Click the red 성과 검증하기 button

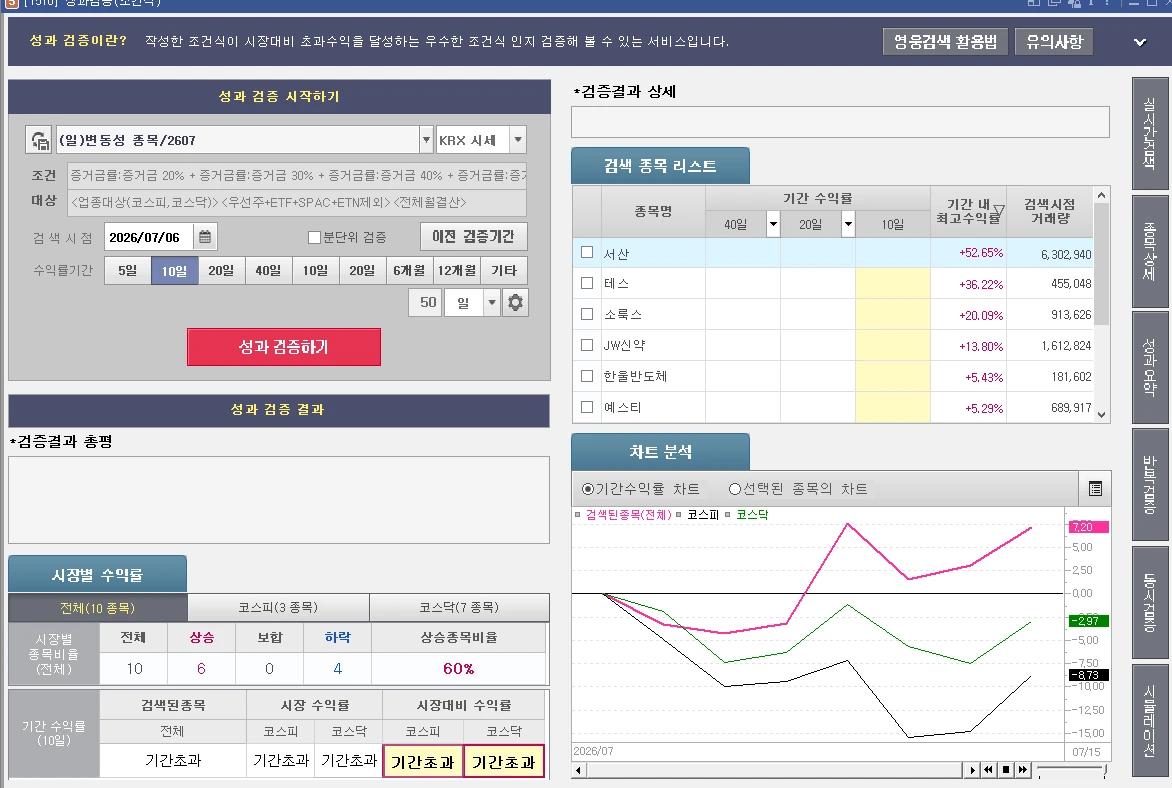[x=284, y=347]
